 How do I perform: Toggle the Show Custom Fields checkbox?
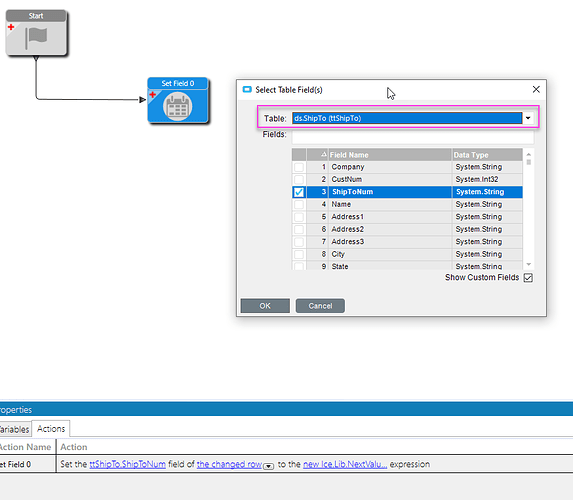(528, 278)
